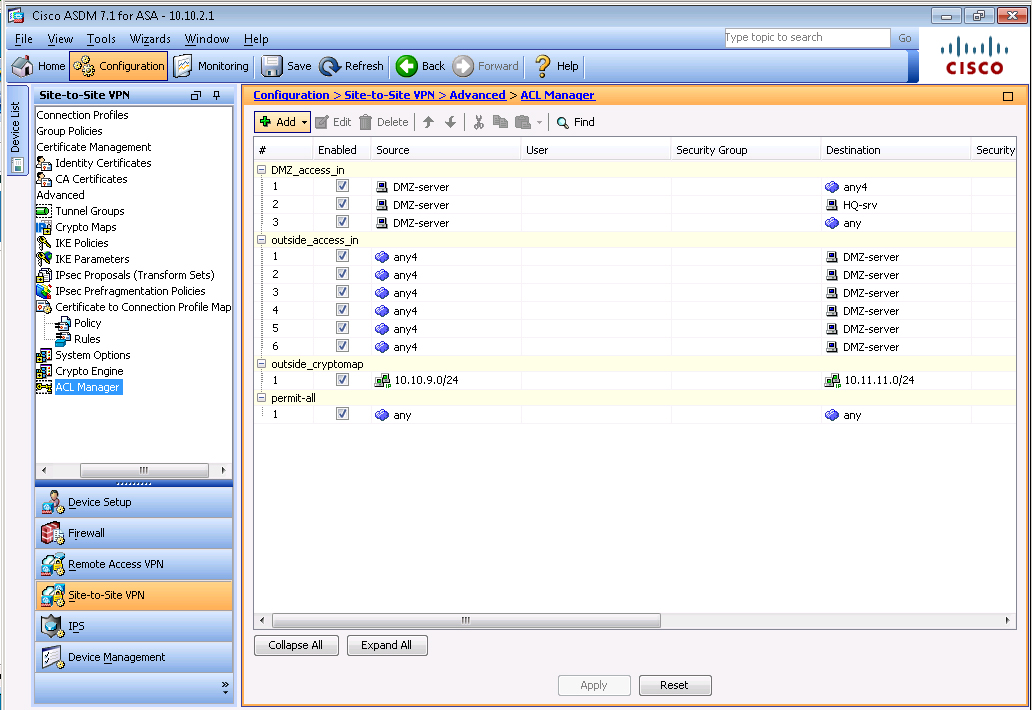Open the Tools menu
The image size is (1032, 710).
101,39
